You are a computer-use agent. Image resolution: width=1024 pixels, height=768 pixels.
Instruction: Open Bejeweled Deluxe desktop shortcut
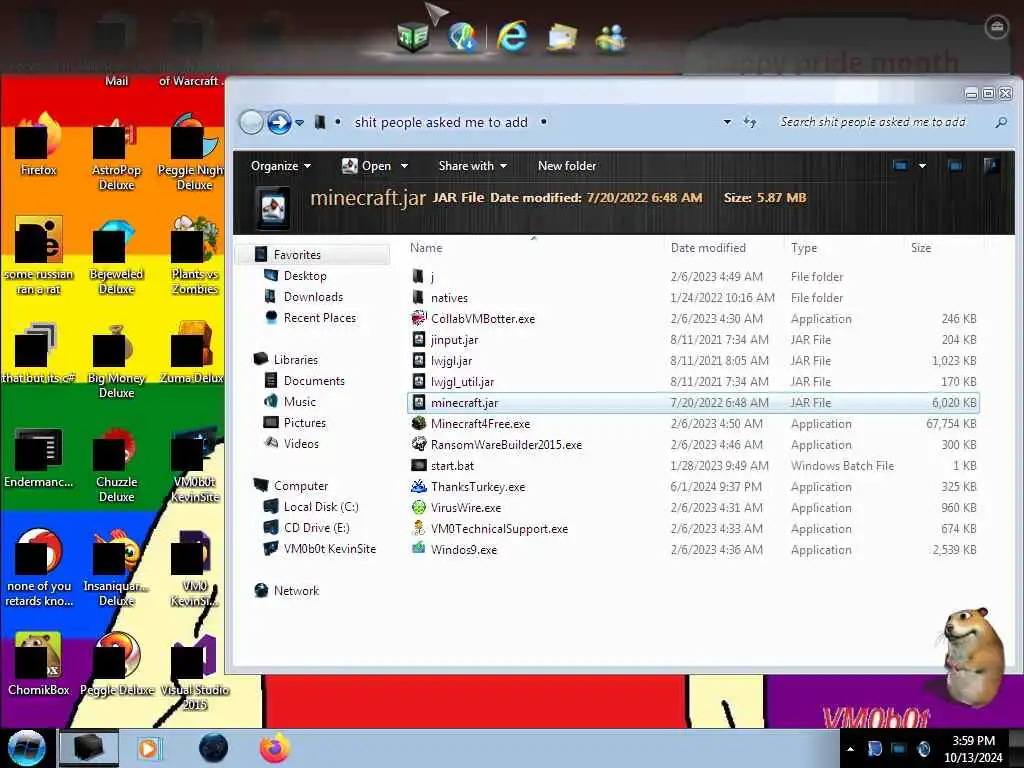(x=116, y=257)
